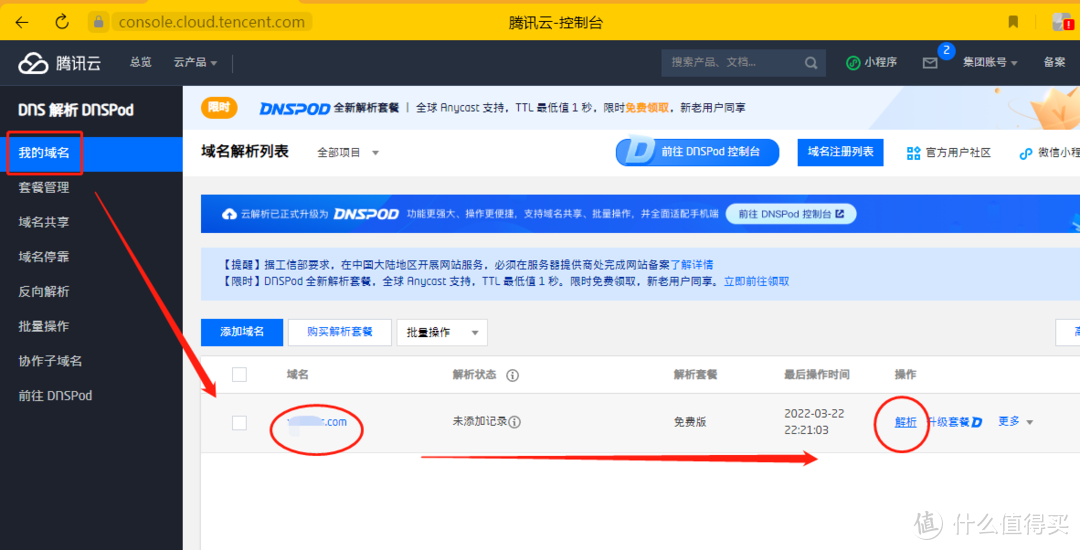Open the 批量操作 dropdown
This screenshot has height=550, width=1080.
(x=442, y=332)
